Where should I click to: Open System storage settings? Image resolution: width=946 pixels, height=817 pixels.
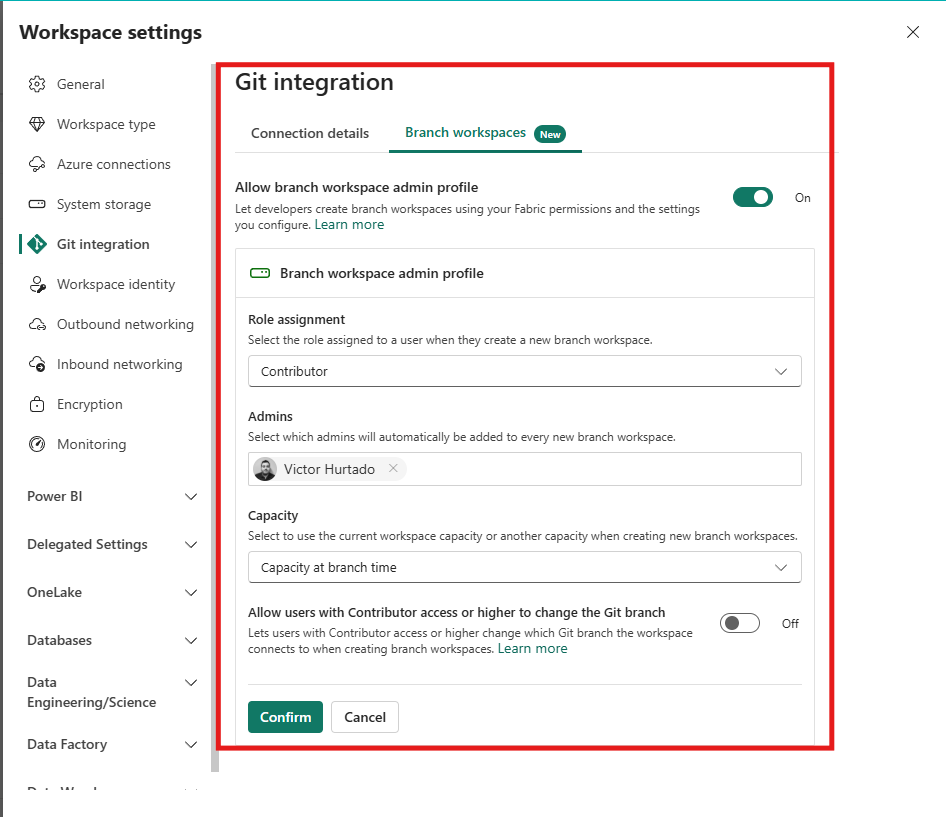[104, 205]
